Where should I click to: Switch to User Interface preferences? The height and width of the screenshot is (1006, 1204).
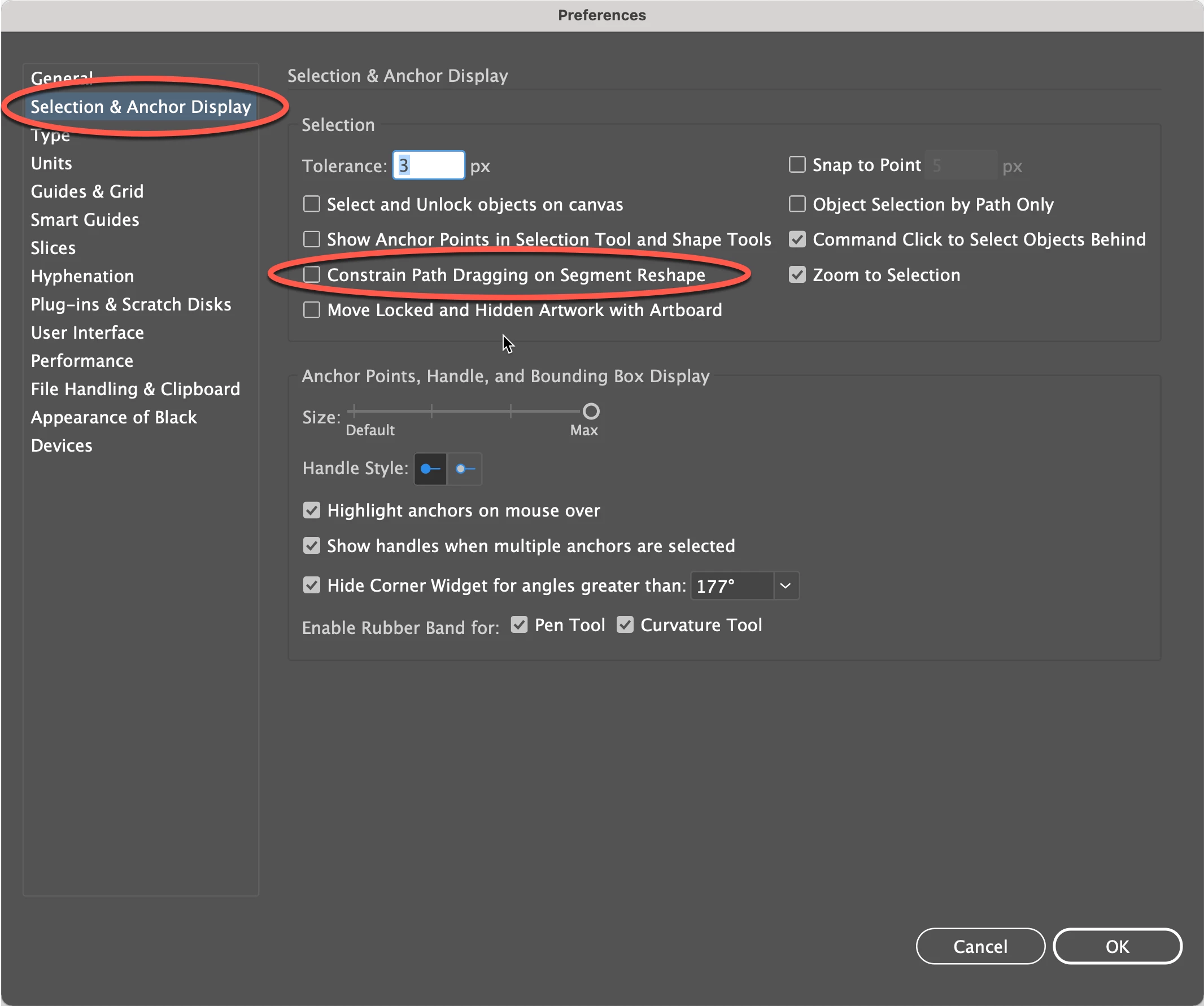pyautogui.click(x=87, y=333)
